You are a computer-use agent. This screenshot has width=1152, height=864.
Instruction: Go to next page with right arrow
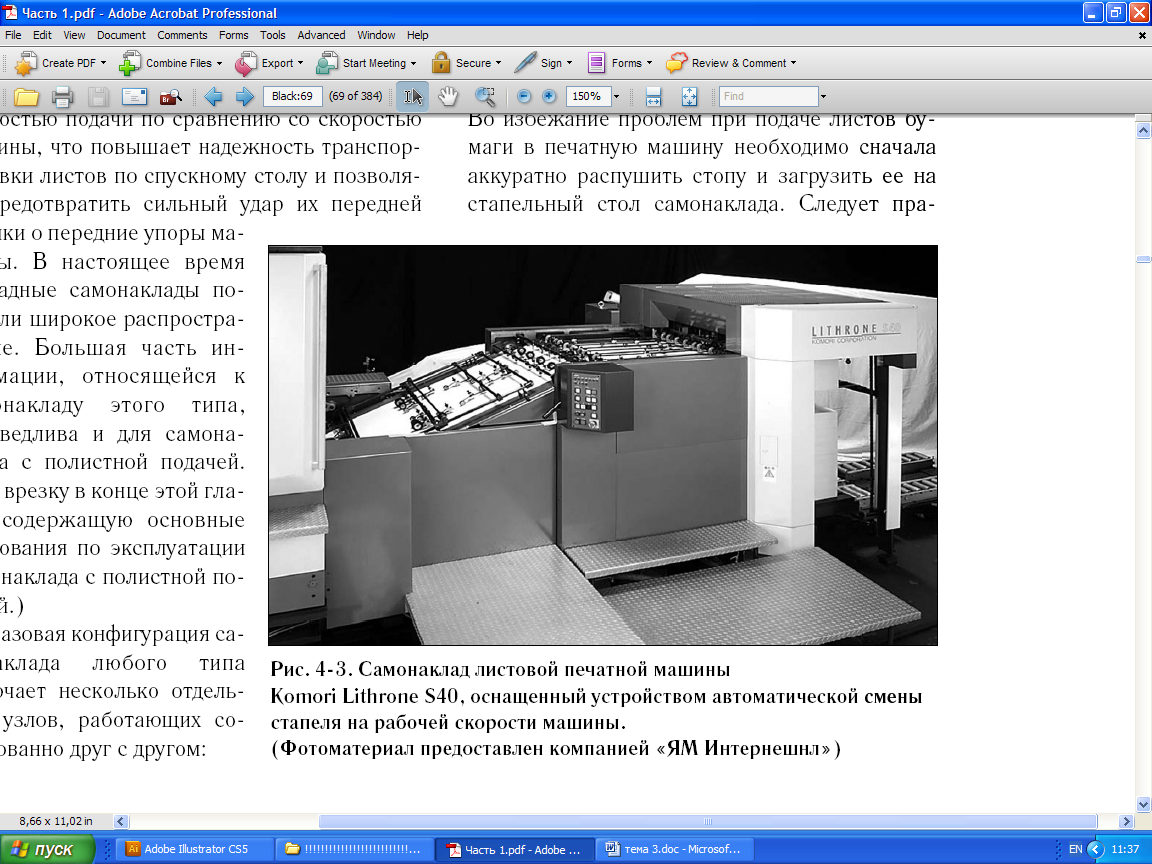point(244,96)
